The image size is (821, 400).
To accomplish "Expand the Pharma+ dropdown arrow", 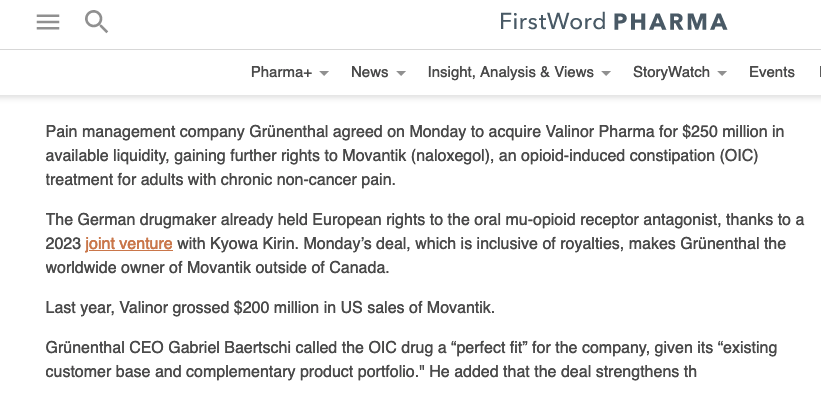I will (x=324, y=73).
